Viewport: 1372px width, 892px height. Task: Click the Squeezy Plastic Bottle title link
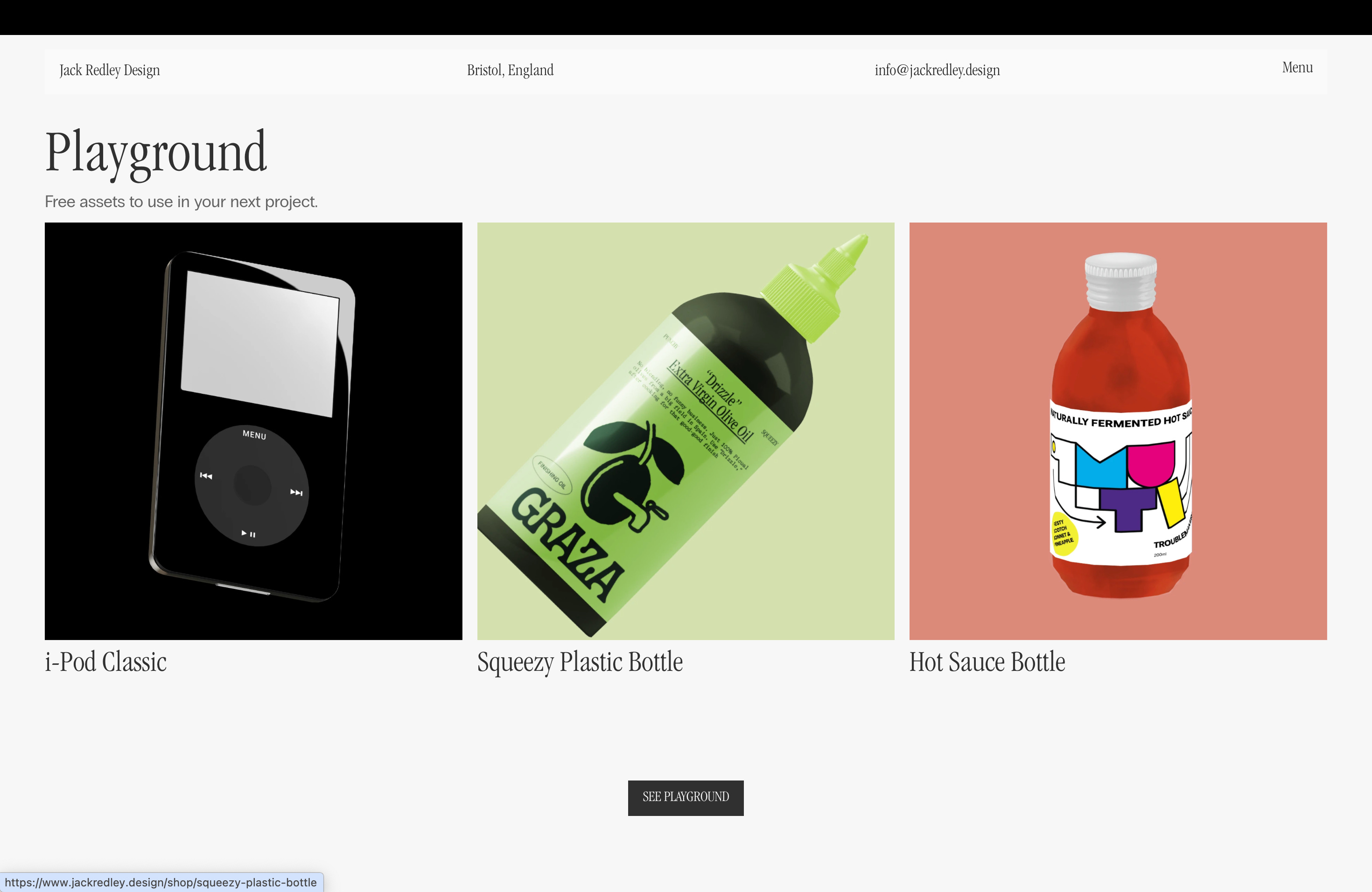[580, 662]
